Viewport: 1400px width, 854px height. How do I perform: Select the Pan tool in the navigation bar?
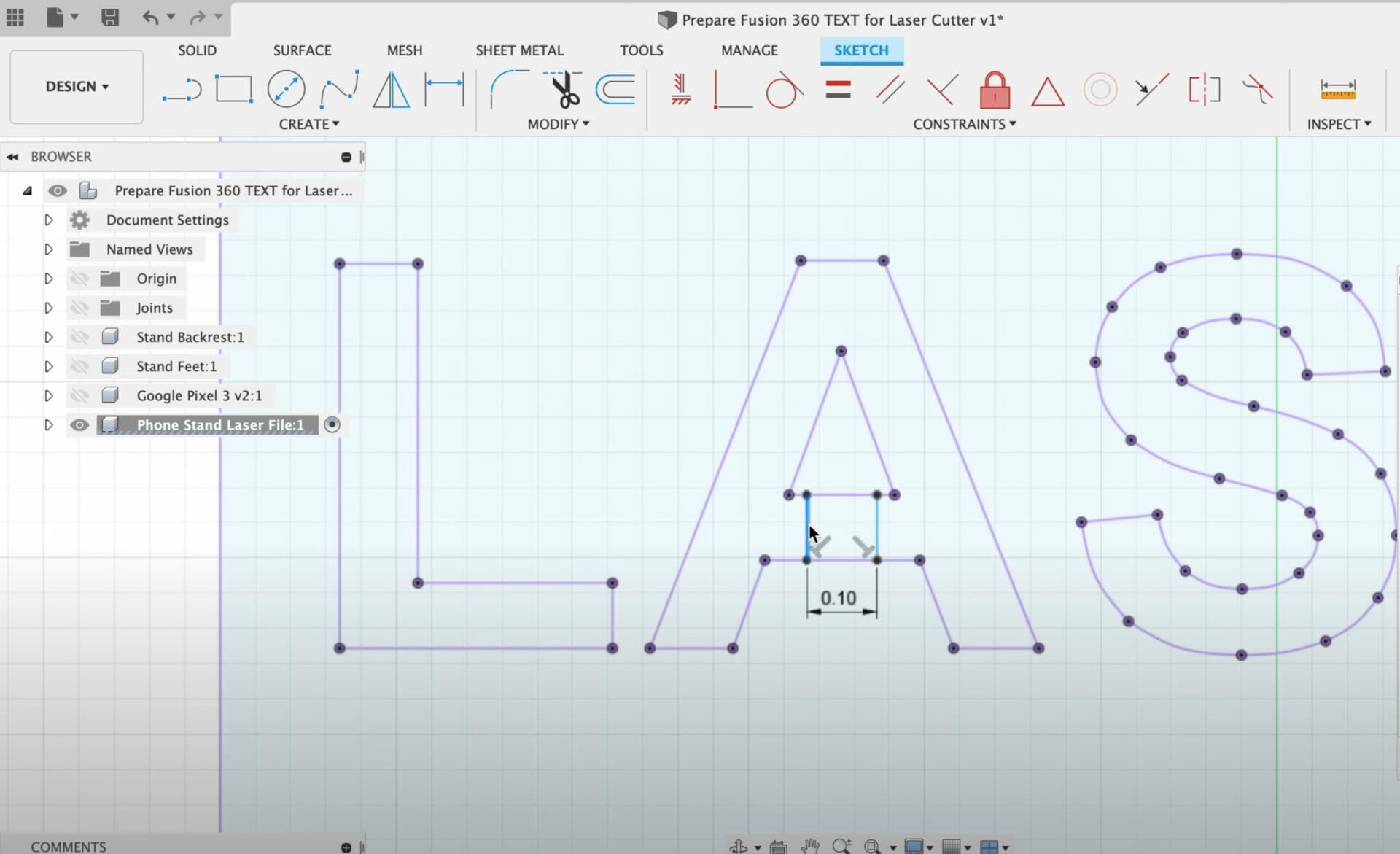click(x=809, y=846)
